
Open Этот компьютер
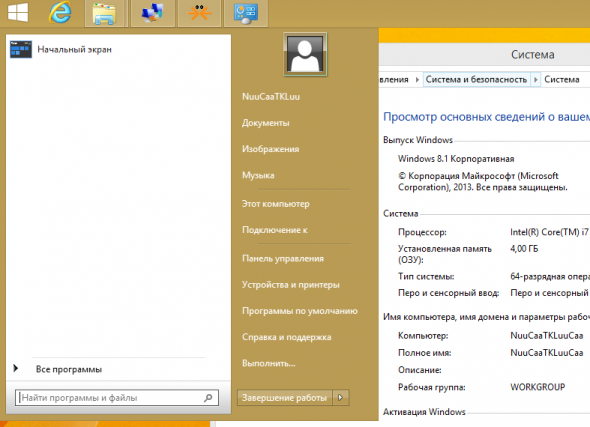(x=276, y=204)
